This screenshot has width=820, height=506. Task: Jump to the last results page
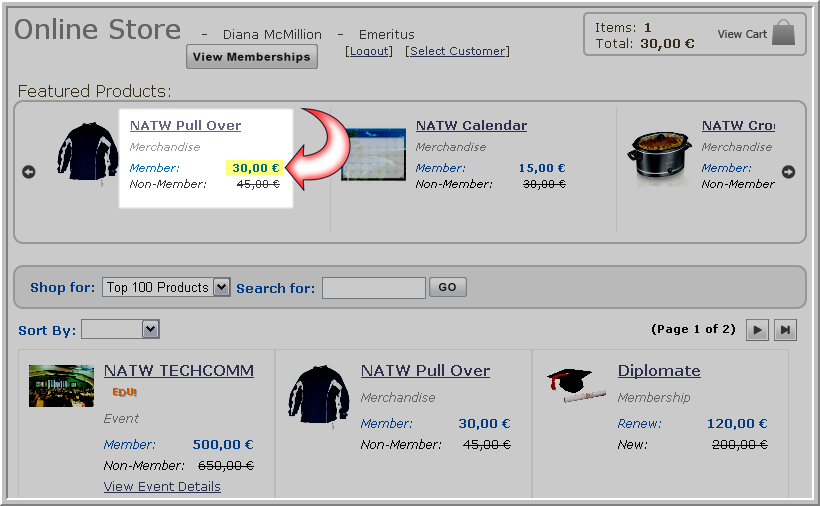(785, 330)
